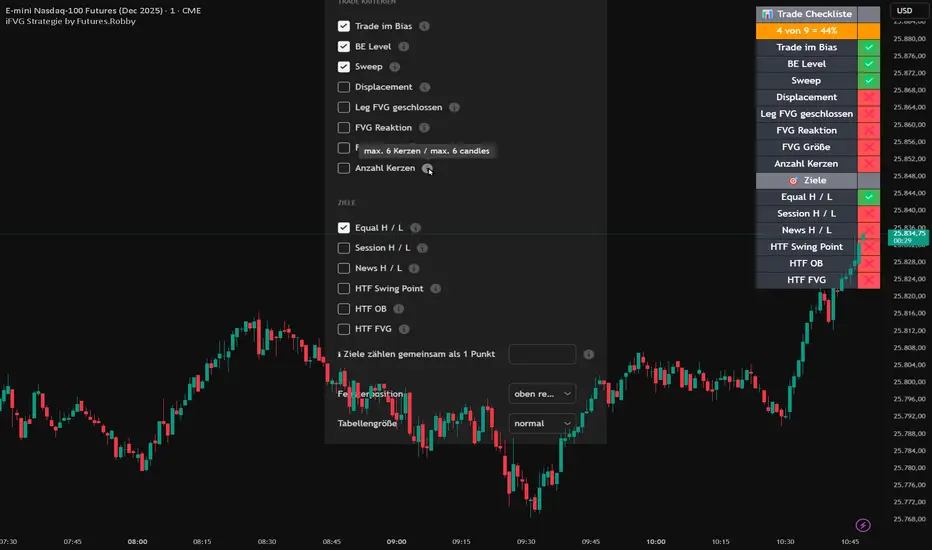Tick the News H / L checkbox
This screenshot has height=550, width=932.
[344, 268]
